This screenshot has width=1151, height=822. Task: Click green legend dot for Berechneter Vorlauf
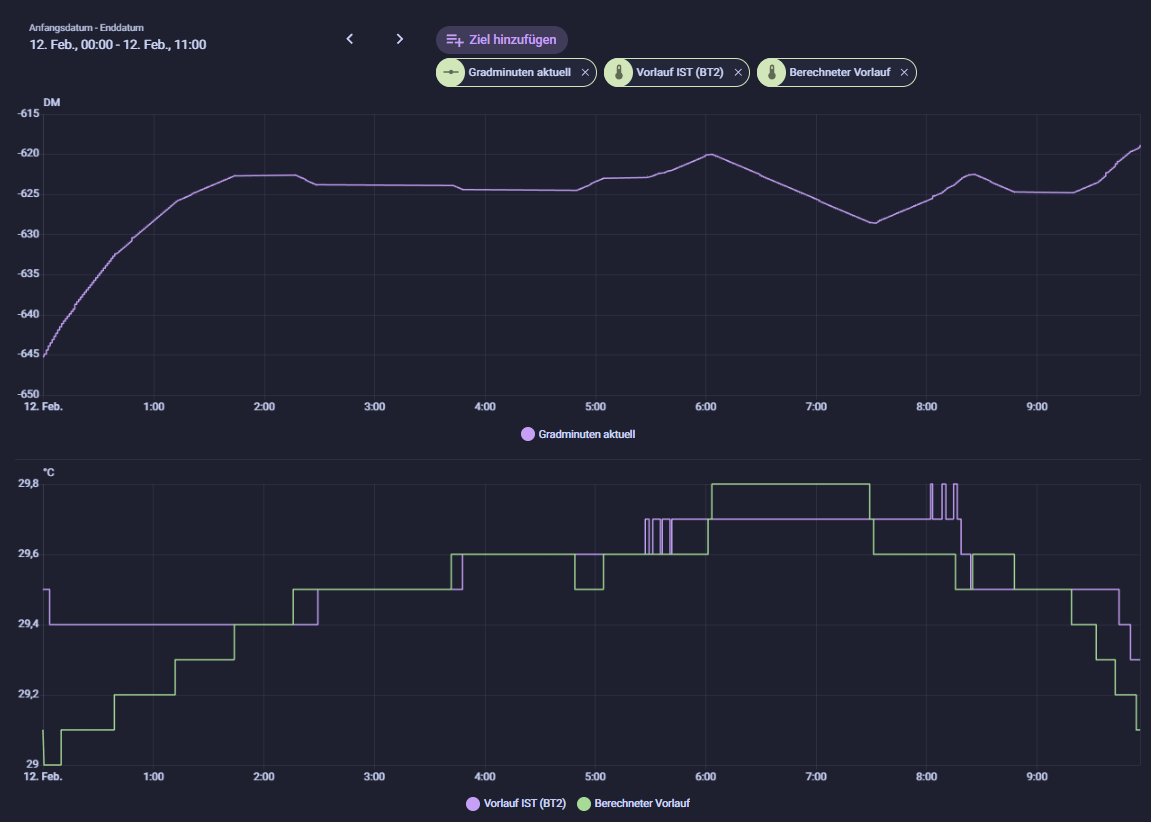[584, 804]
